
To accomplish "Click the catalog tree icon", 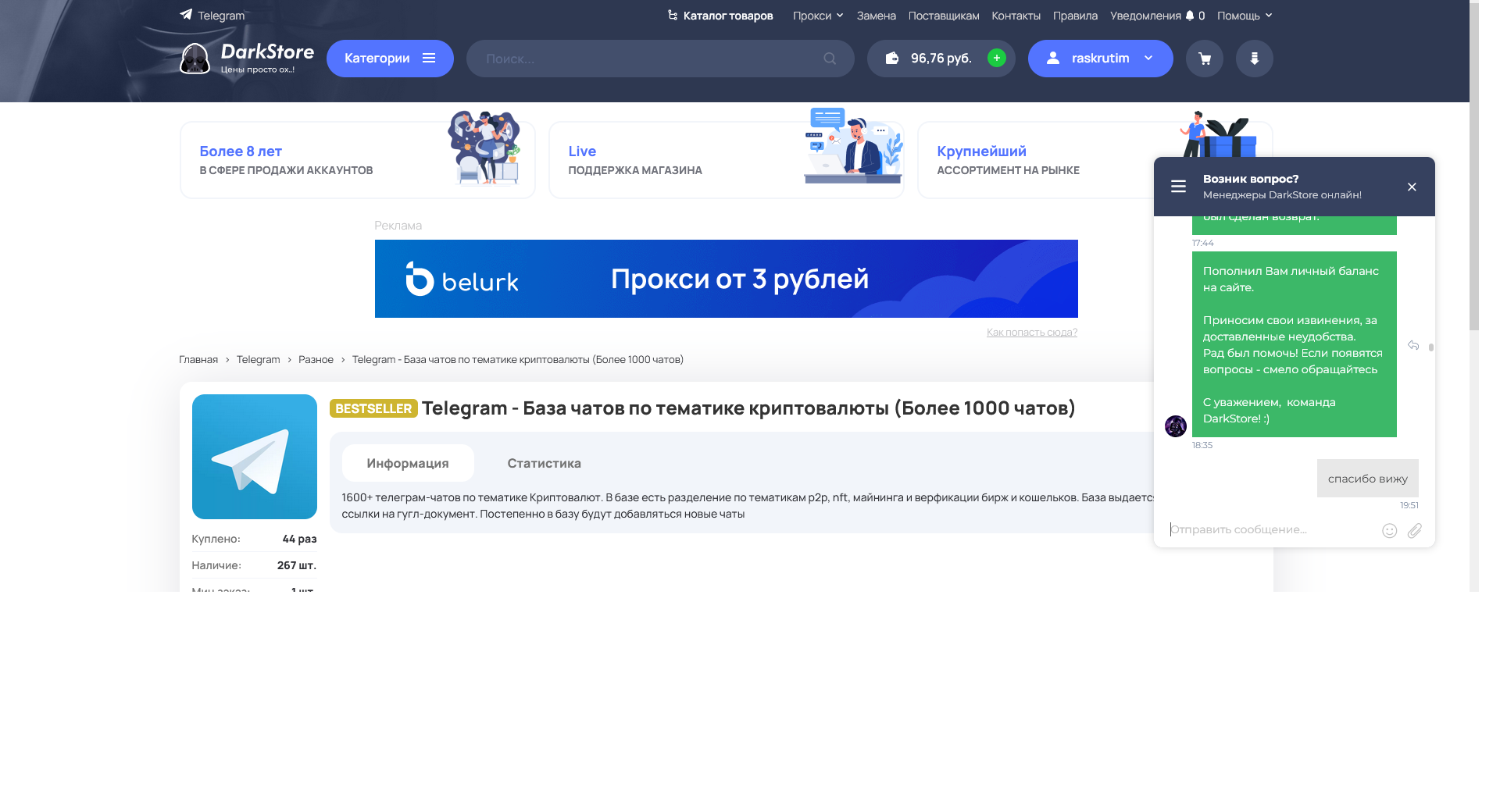I will coord(673,15).
